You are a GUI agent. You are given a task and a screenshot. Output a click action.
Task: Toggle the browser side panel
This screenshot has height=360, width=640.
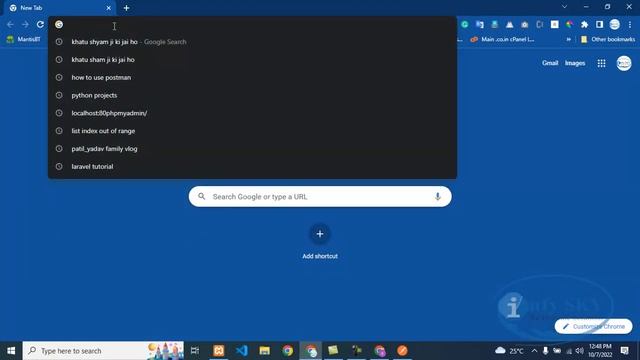[x=599, y=24]
